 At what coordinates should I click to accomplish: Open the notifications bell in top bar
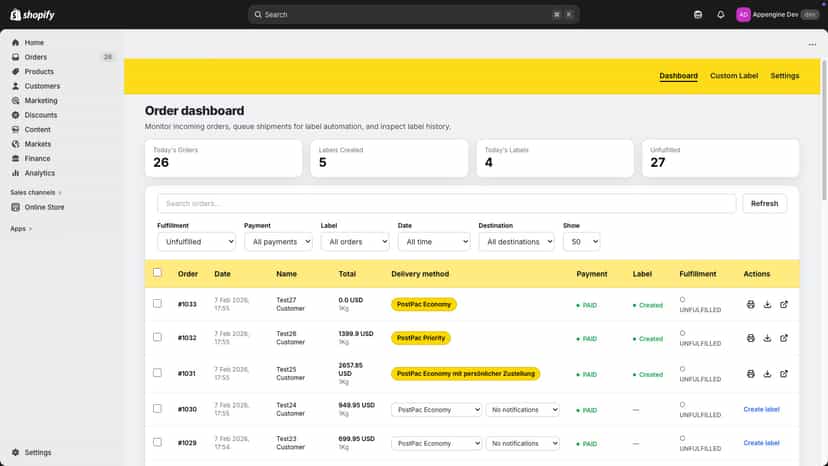tap(720, 15)
